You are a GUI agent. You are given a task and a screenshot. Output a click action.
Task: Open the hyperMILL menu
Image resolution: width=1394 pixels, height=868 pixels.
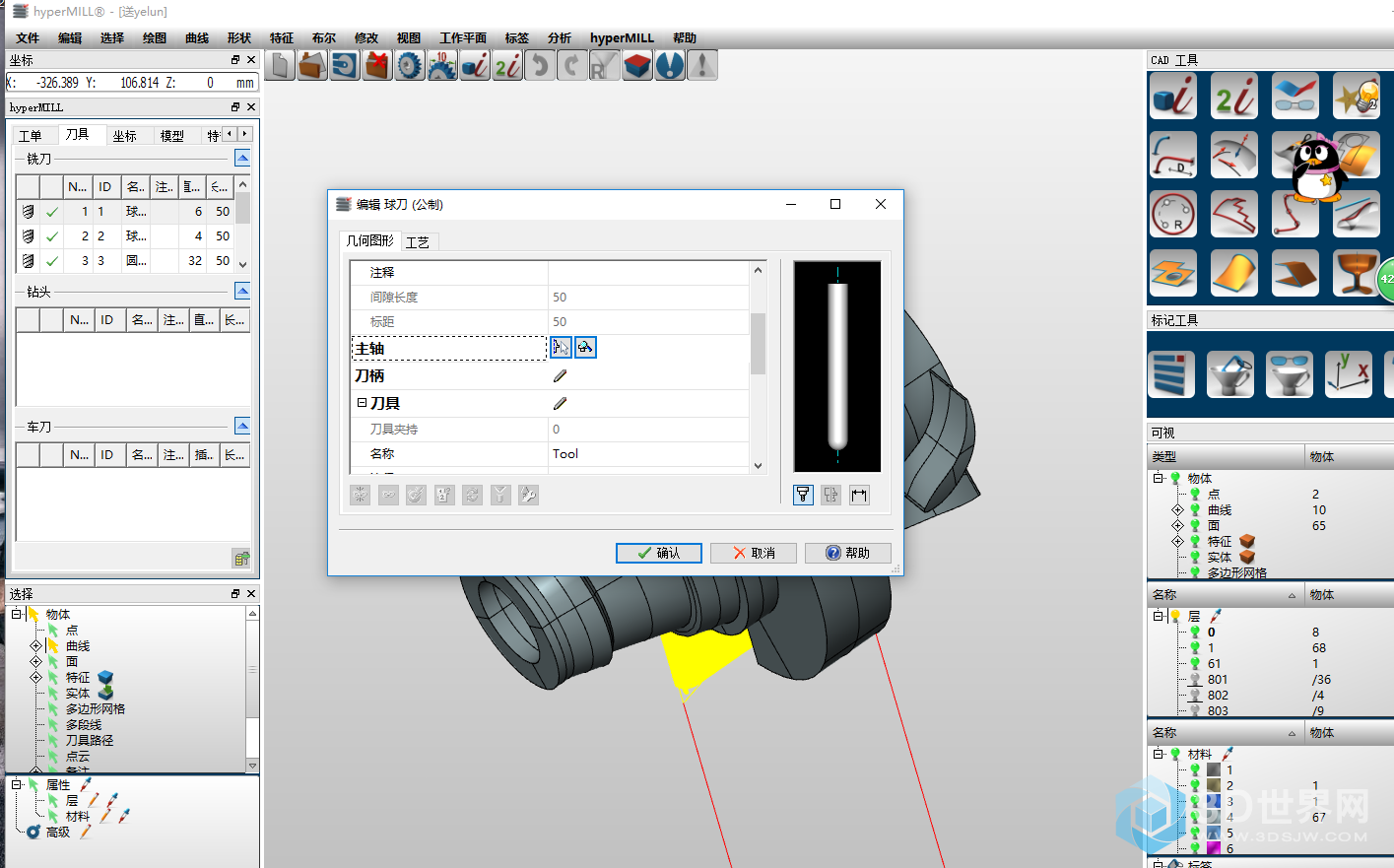coord(622,38)
